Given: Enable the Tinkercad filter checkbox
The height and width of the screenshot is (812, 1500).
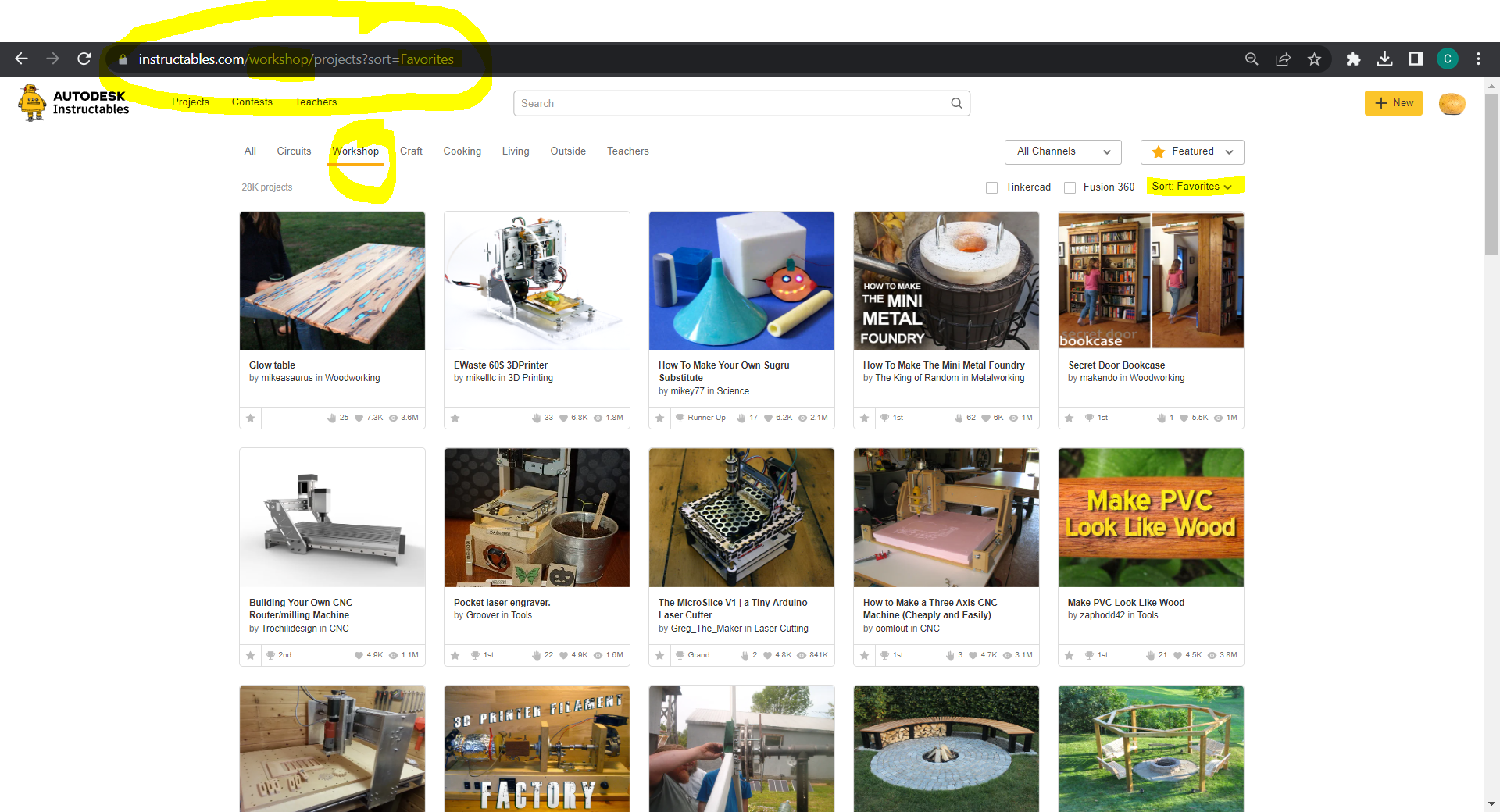Looking at the screenshot, I should (x=991, y=187).
